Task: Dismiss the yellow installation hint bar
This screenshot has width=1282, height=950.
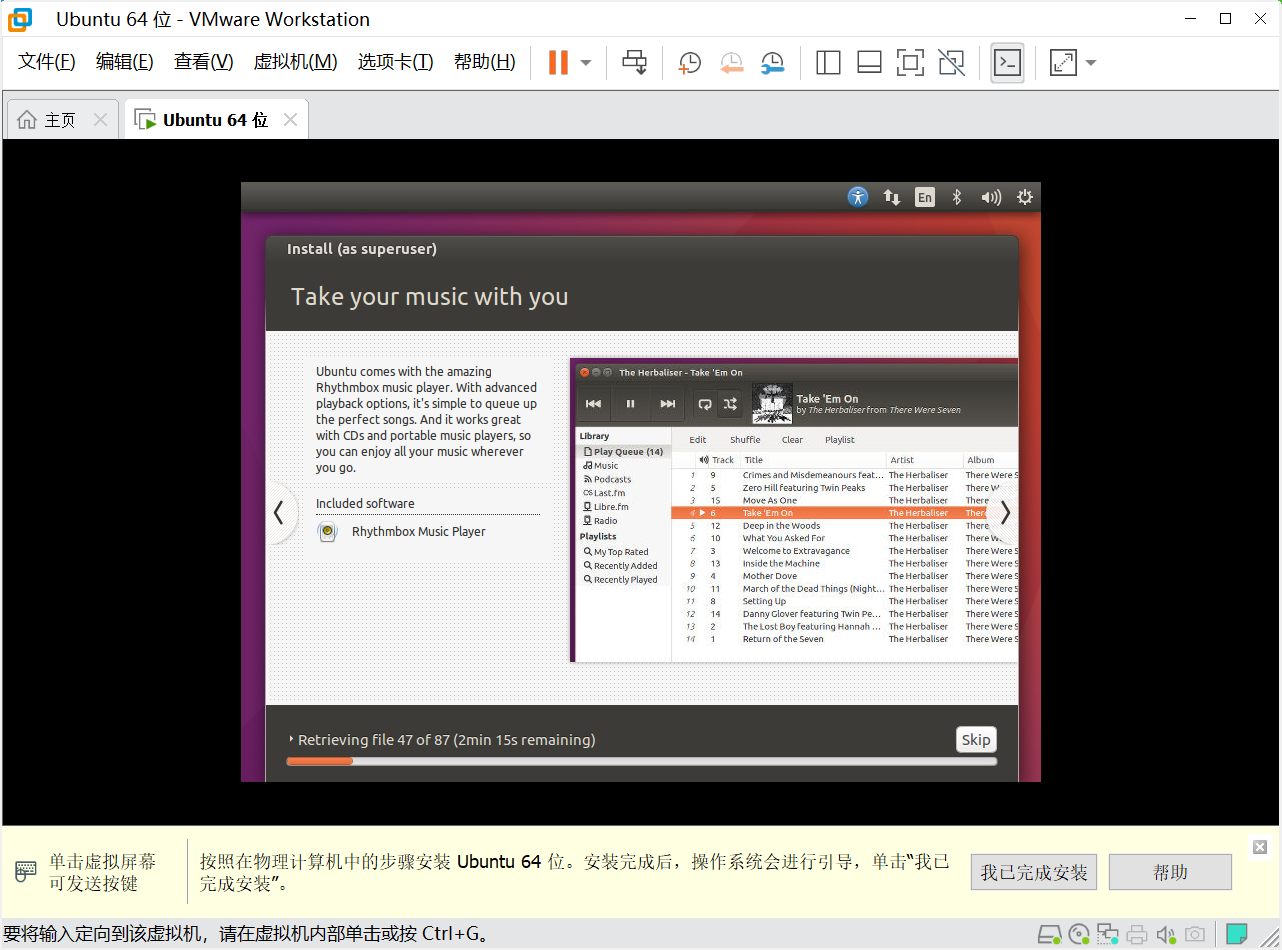Action: [1260, 847]
